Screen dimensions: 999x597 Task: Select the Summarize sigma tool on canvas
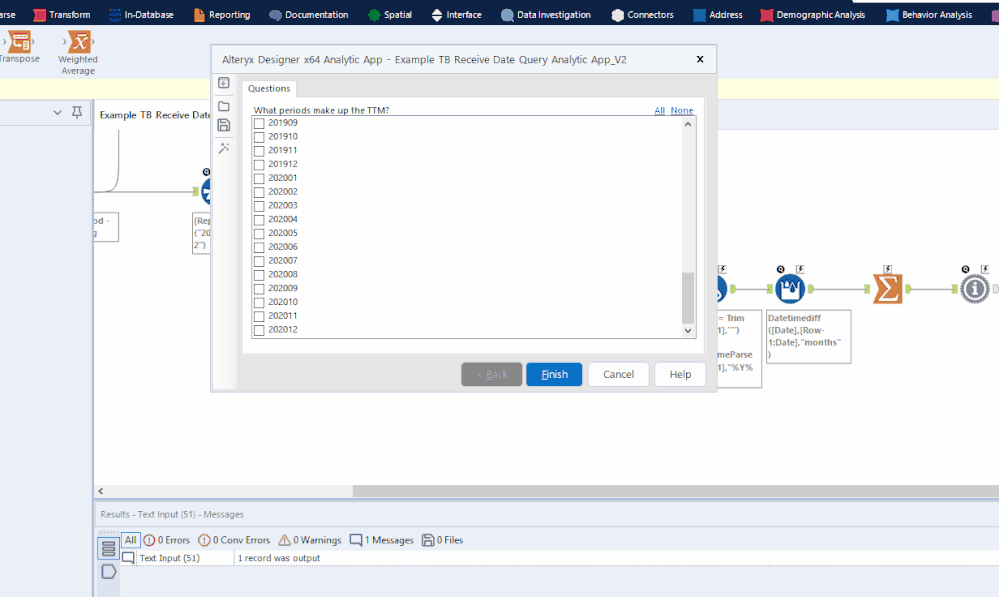[x=888, y=289]
